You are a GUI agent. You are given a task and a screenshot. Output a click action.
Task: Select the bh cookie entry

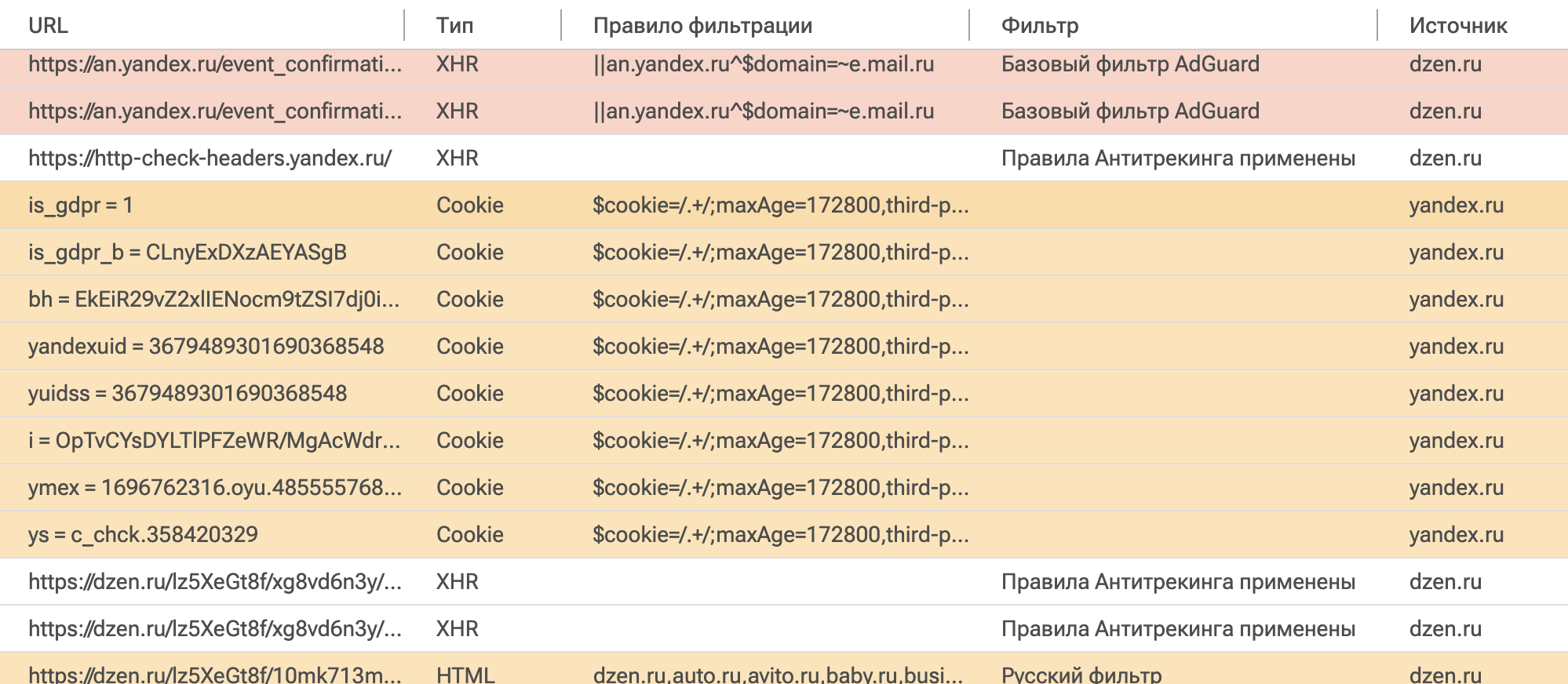[220, 300]
